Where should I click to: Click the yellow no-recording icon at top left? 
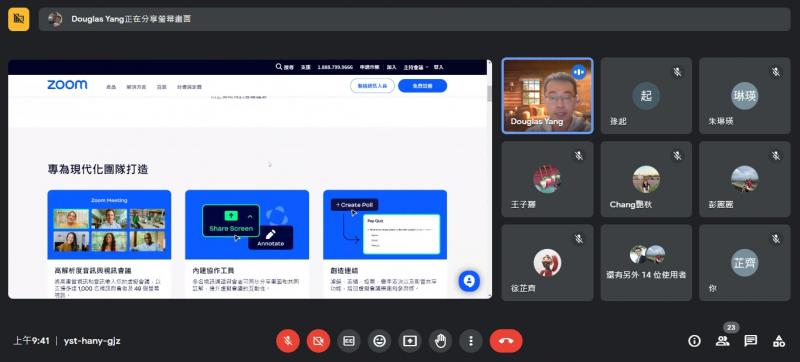click(x=19, y=19)
